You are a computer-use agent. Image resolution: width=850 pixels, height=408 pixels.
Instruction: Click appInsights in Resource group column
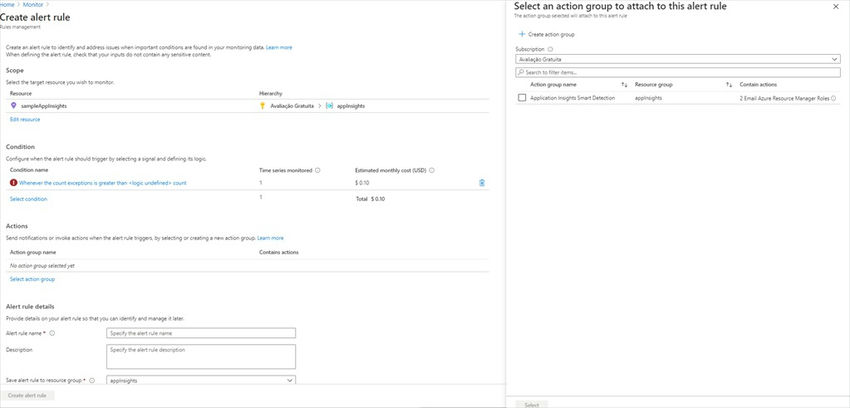tap(648, 98)
